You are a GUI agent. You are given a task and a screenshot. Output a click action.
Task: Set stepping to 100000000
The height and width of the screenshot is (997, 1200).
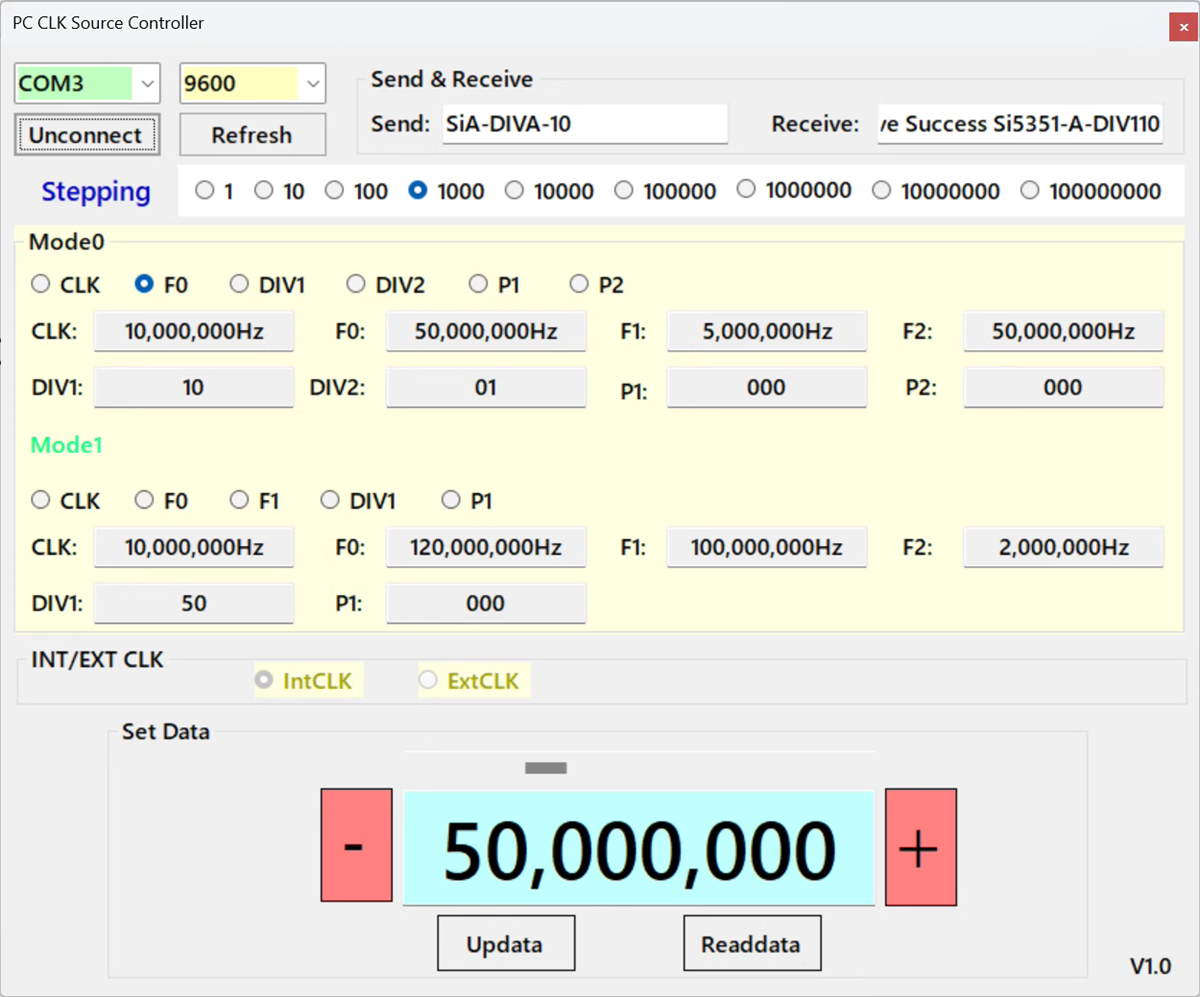(1029, 190)
